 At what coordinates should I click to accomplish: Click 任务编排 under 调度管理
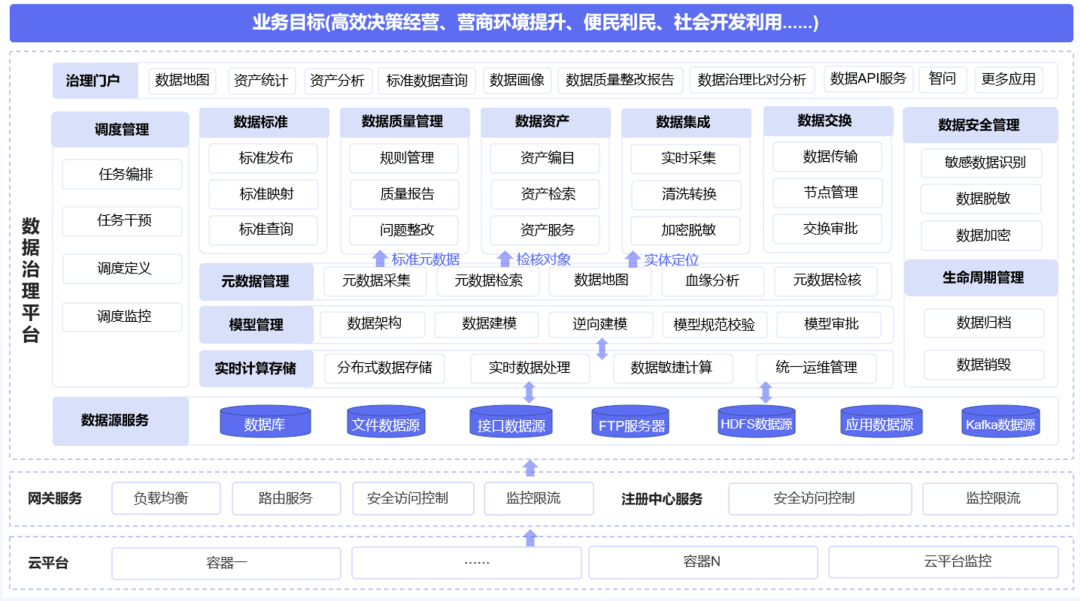click(122, 174)
